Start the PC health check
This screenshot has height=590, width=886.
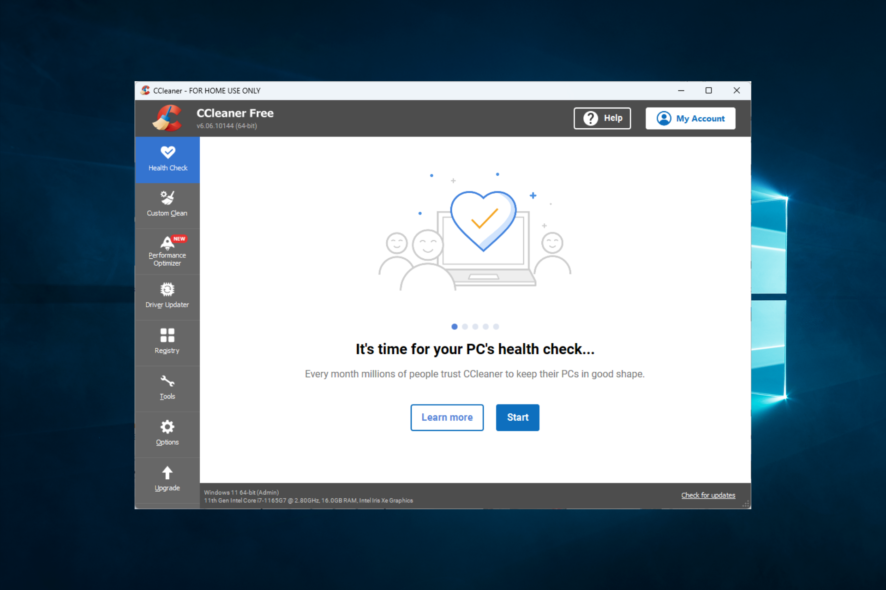pos(518,417)
